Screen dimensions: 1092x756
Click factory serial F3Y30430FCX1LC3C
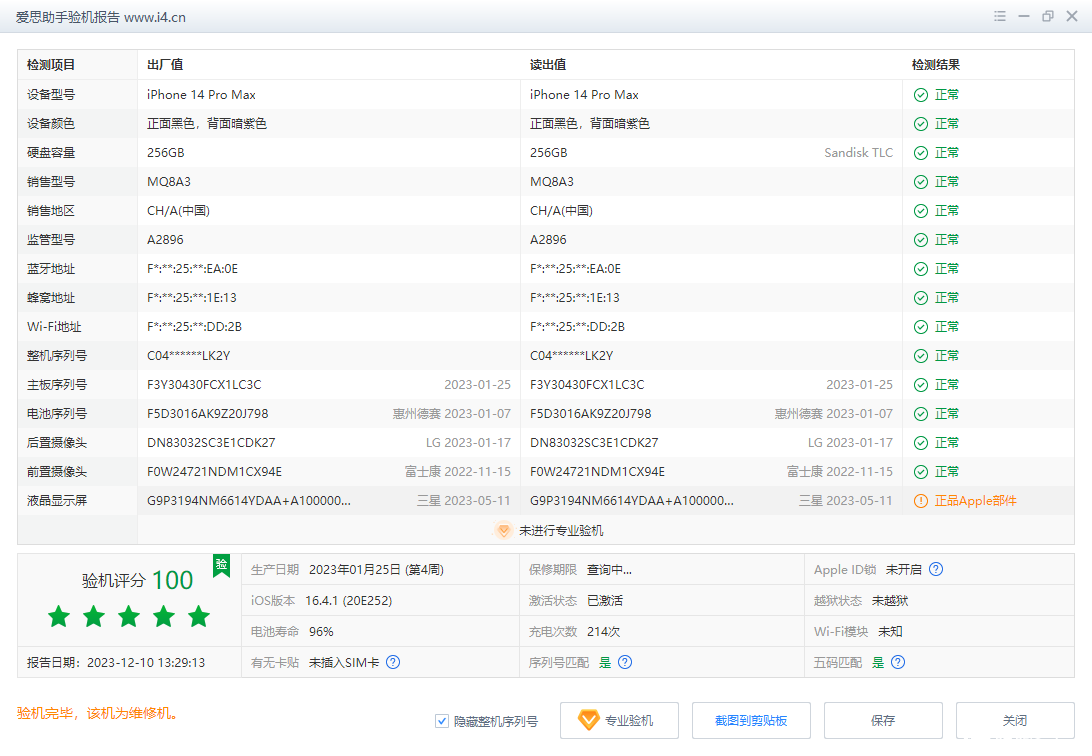pos(204,385)
